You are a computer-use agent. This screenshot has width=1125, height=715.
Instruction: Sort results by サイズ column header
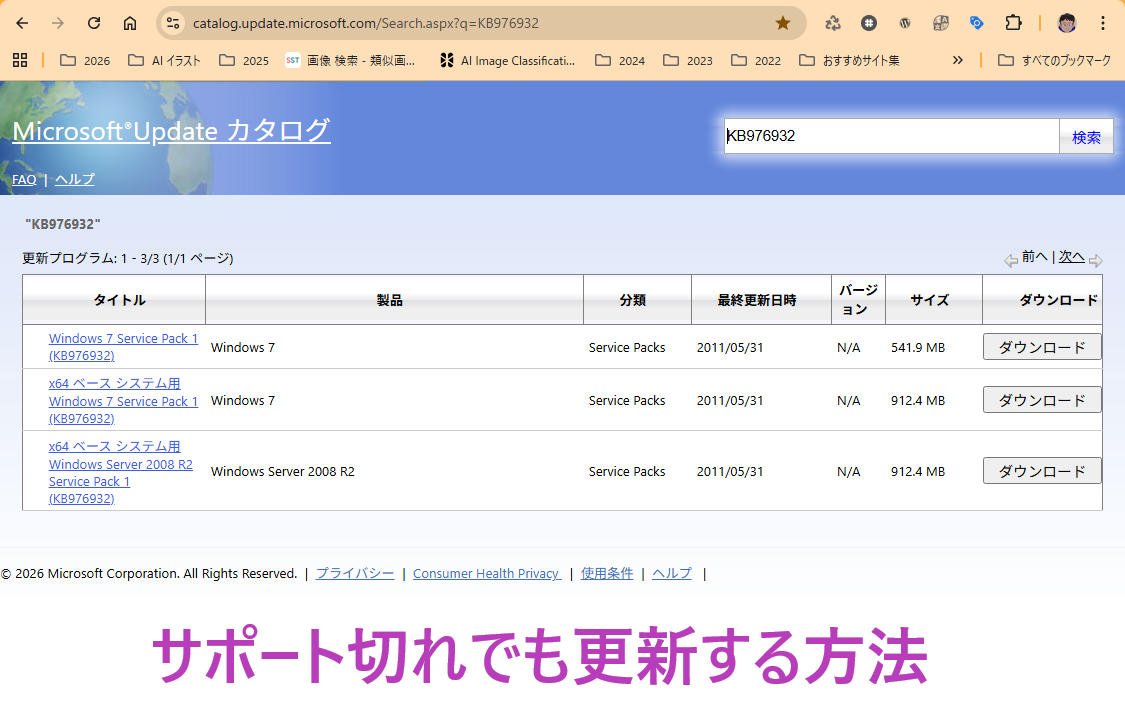[x=930, y=300]
